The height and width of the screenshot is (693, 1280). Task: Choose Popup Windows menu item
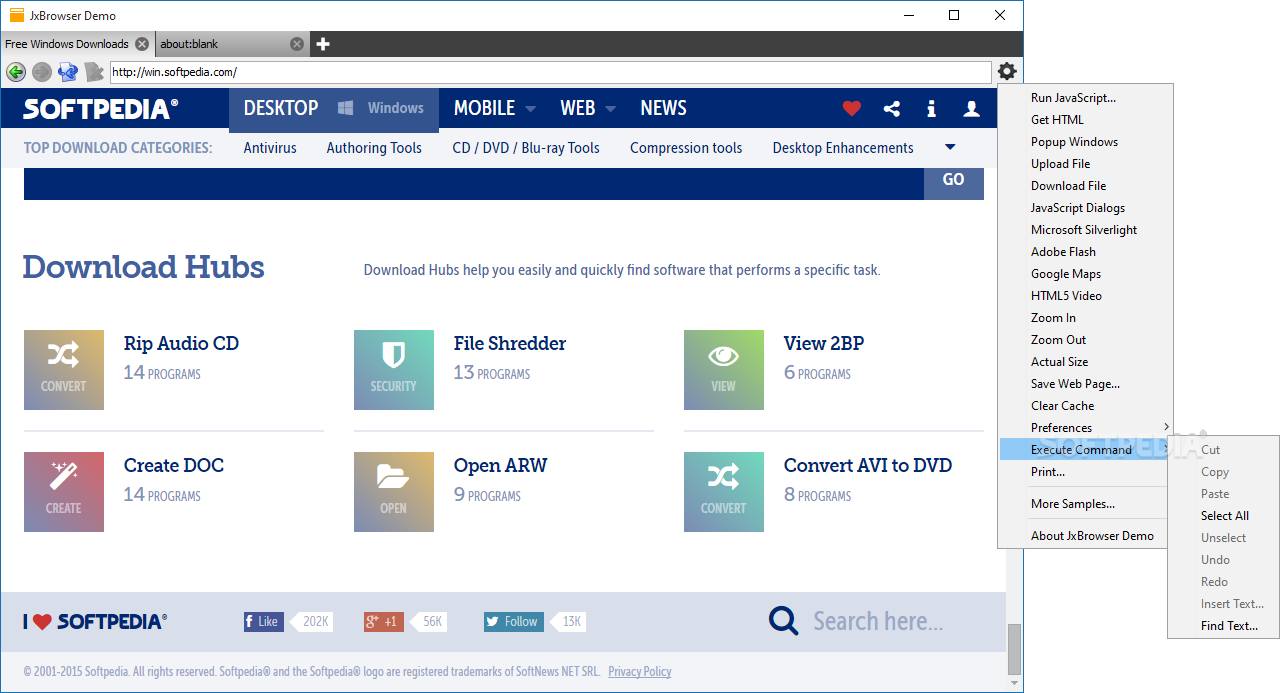(x=1074, y=142)
